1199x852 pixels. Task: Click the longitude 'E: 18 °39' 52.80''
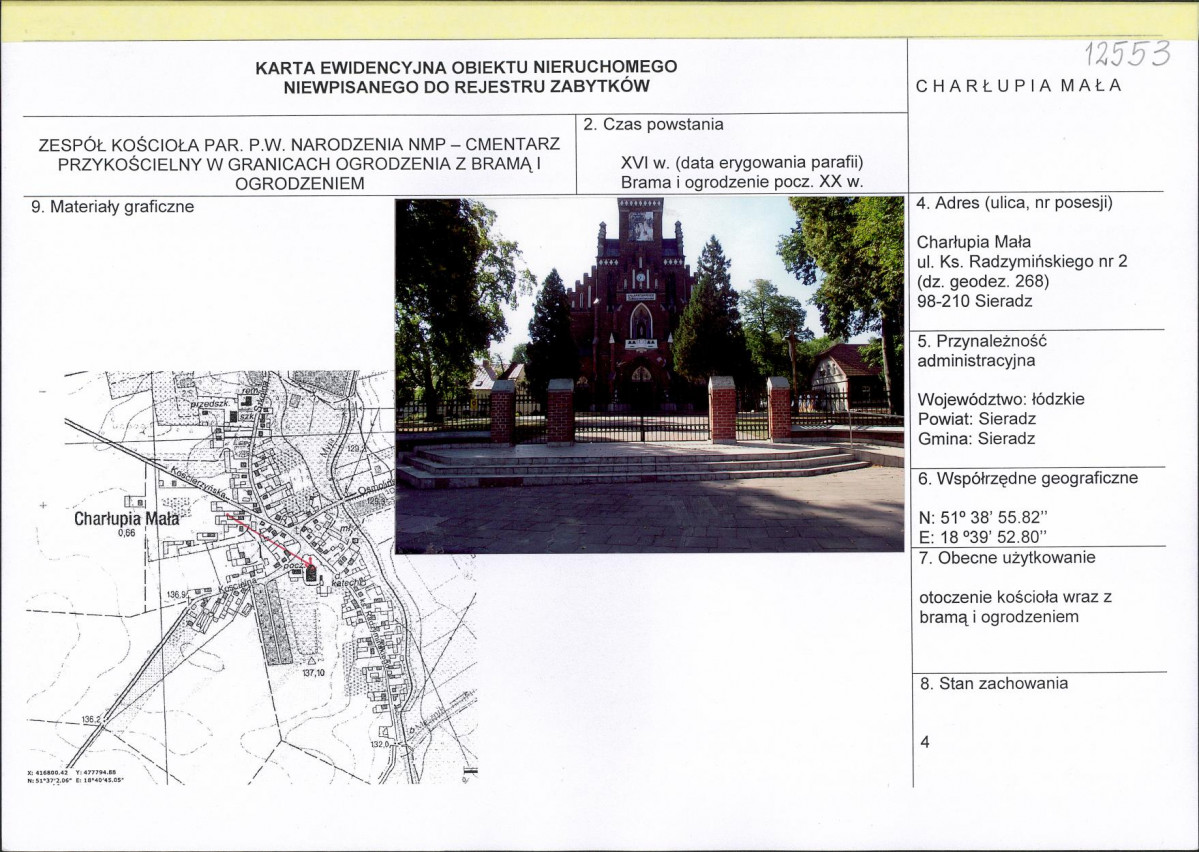pos(983,536)
